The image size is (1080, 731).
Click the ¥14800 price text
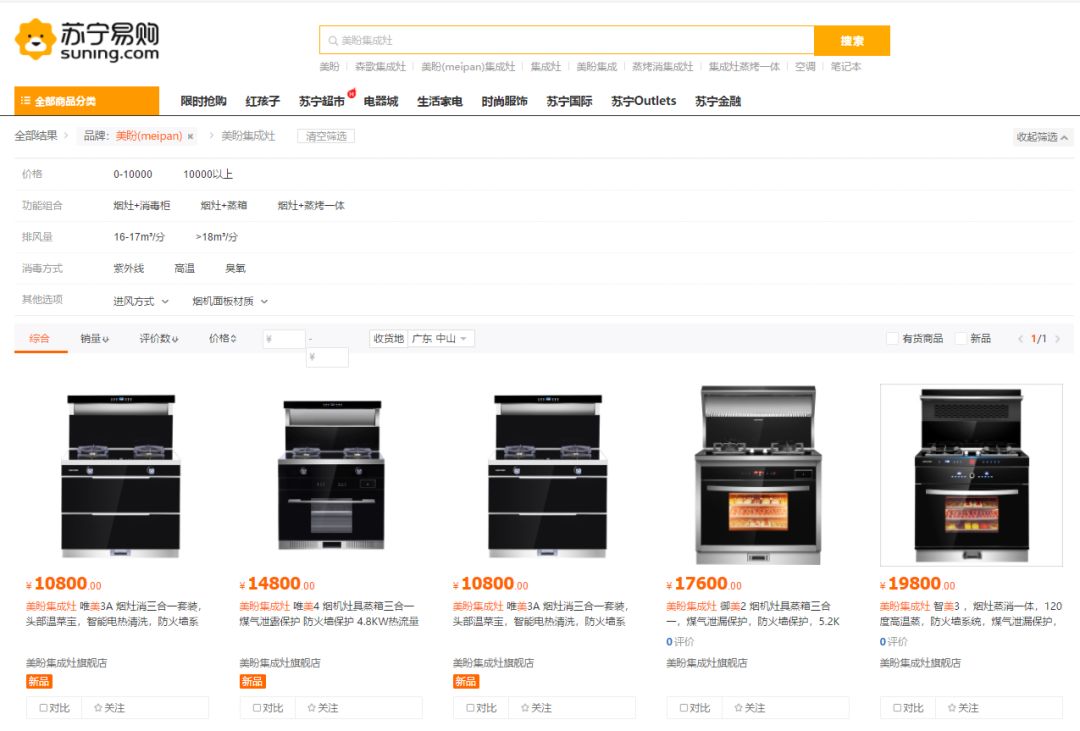[x=277, y=584]
